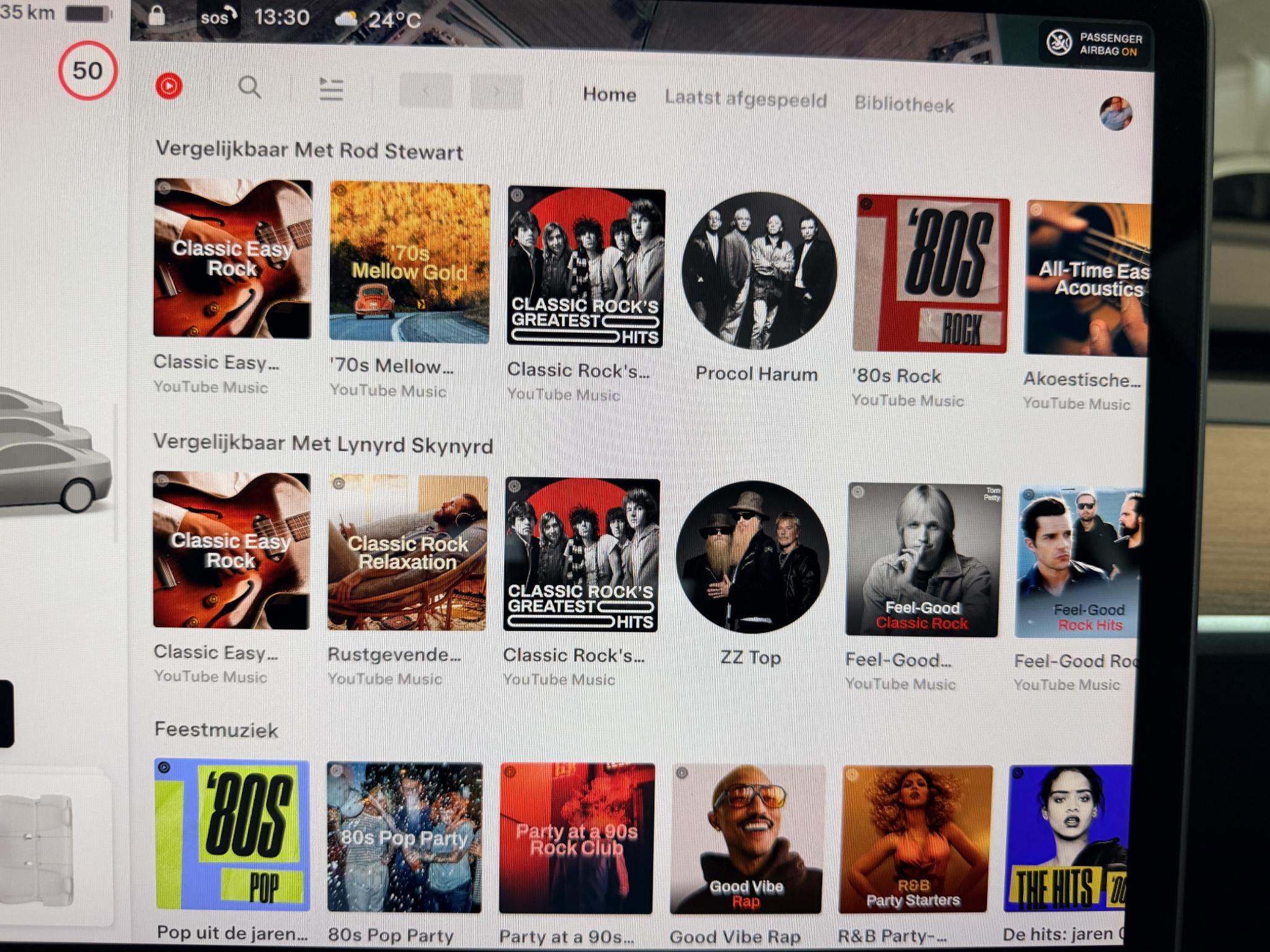Switch to the Bibliotheek tab
This screenshot has height=952, width=1270.
(x=904, y=104)
